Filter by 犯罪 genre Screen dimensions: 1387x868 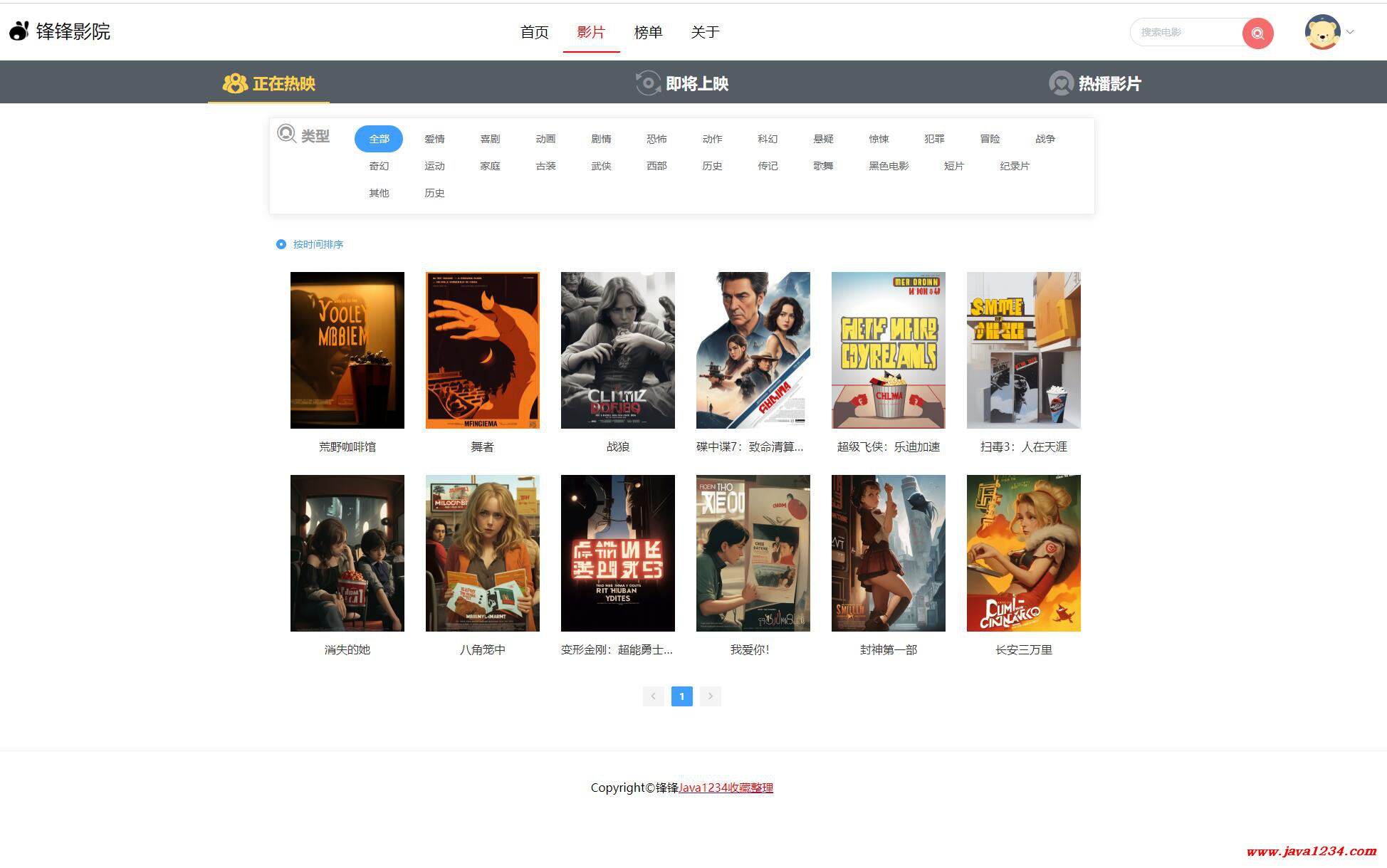934,139
